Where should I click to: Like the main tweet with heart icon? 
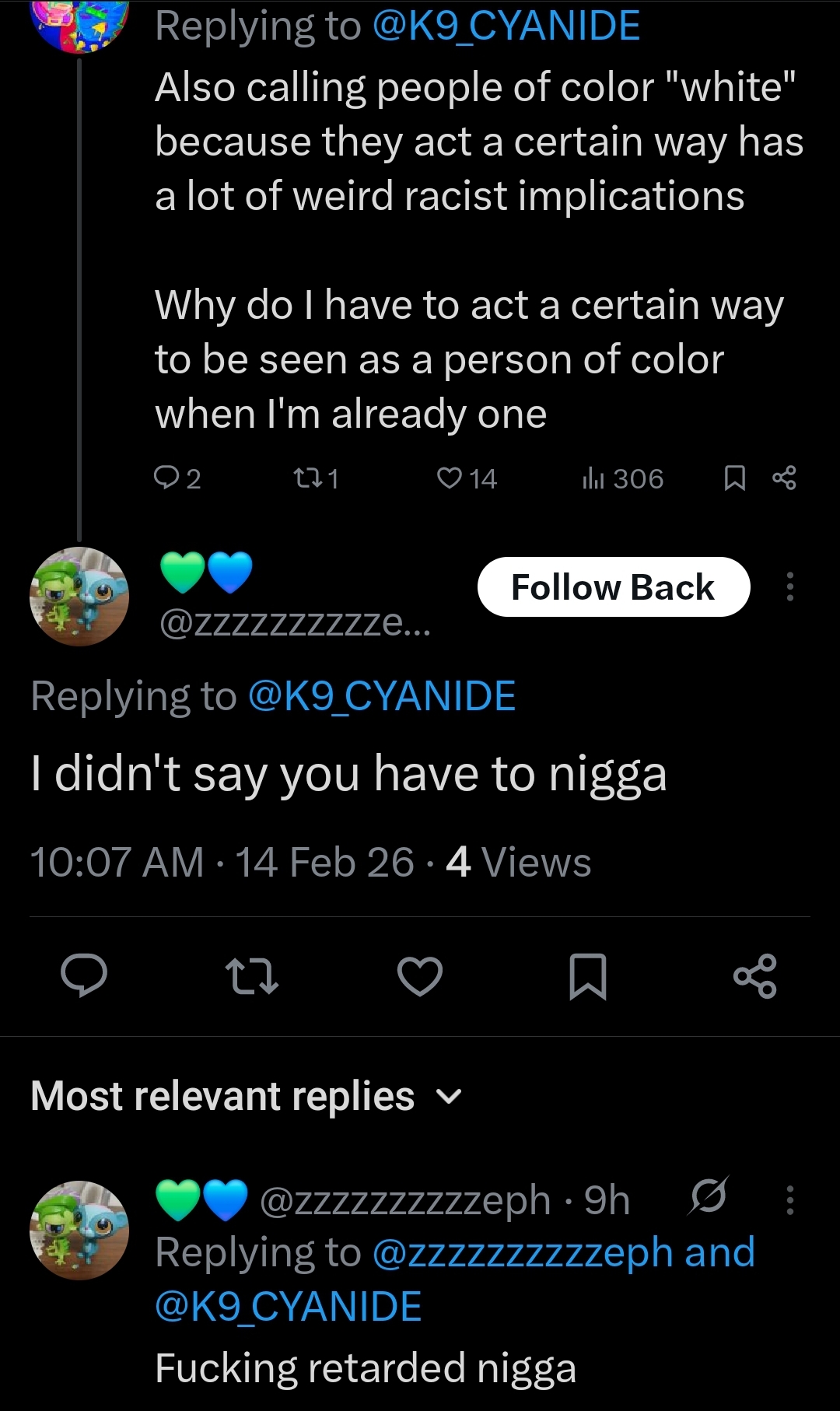pyautogui.click(x=420, y=975)
